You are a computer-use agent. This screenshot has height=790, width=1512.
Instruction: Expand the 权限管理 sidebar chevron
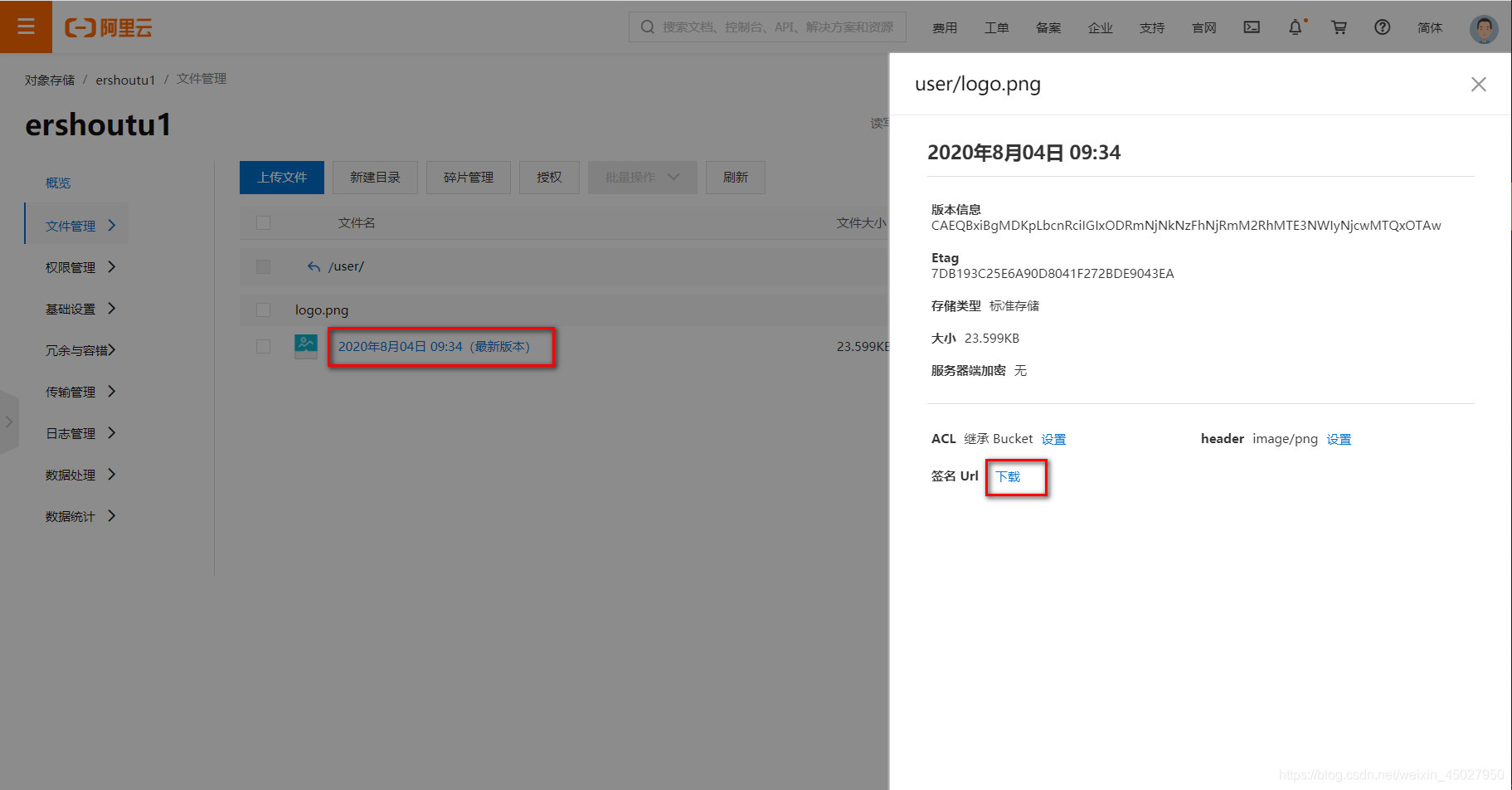point(112,267)
